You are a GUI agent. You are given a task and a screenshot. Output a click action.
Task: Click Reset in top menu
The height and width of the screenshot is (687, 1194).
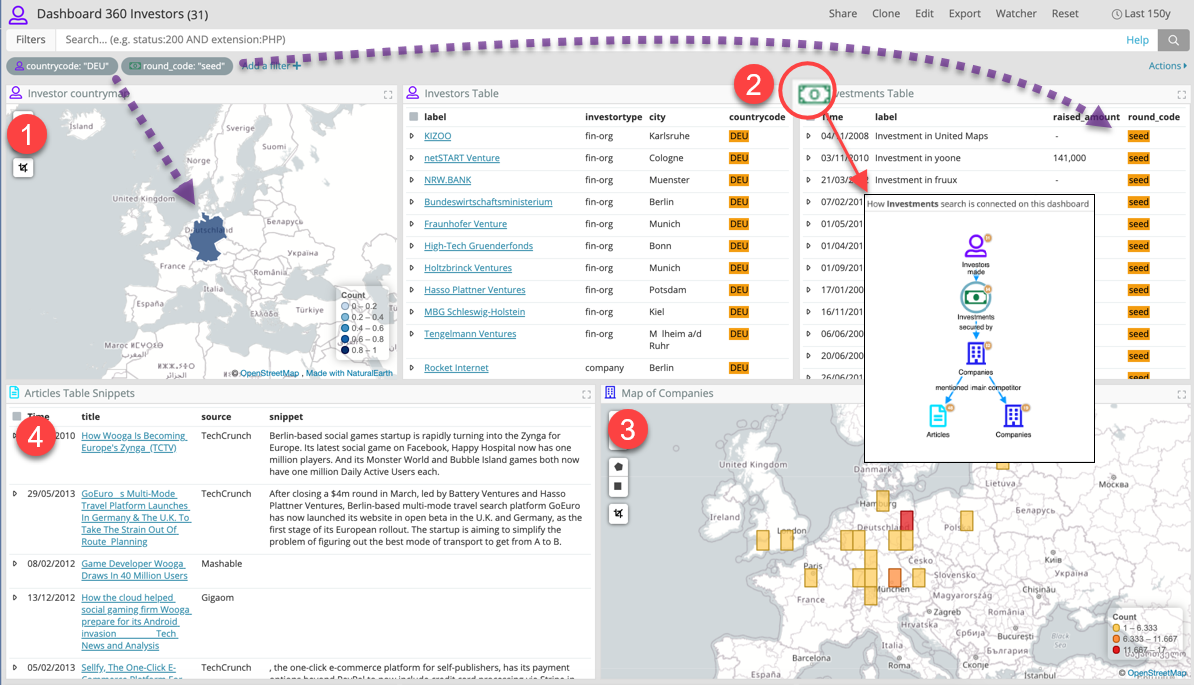1065,14
